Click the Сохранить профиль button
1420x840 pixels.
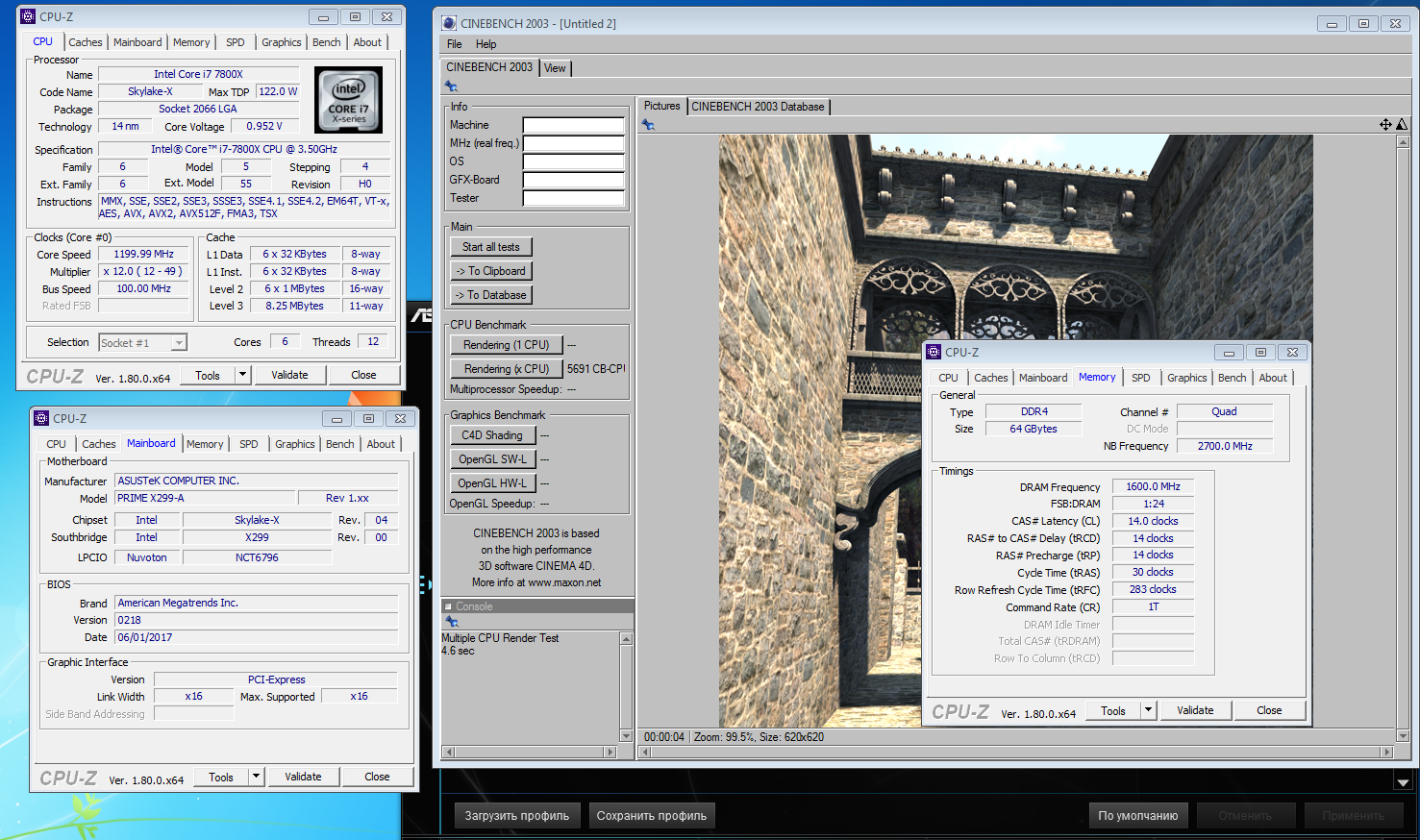click(652, 816)
